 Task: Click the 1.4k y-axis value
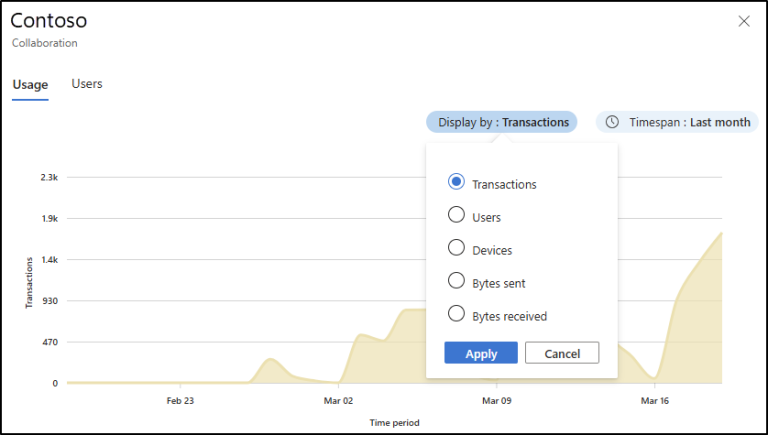[49, 260]
